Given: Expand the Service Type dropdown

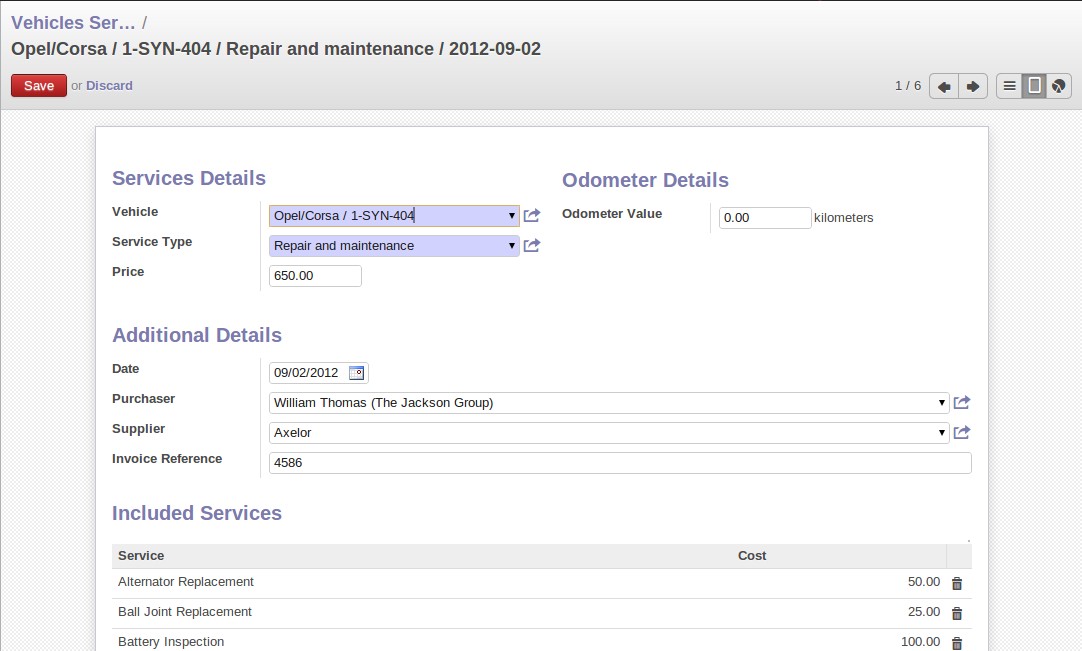Looking at the screenshot, I should (511, 246).
